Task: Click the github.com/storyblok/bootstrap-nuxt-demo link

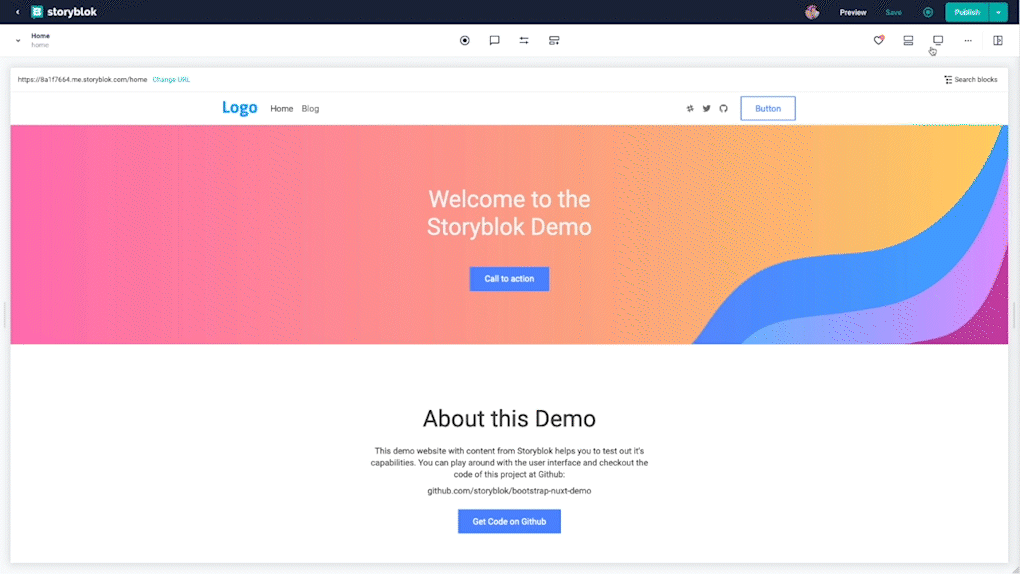Action: 509,491
